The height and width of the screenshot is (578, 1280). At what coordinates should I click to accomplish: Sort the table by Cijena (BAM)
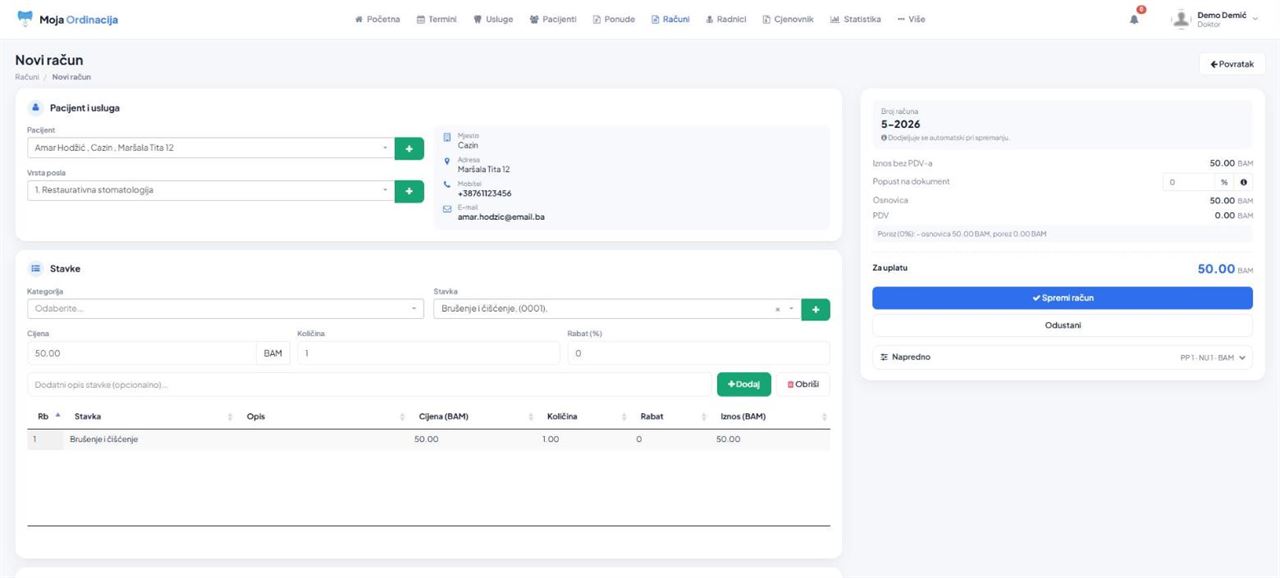[472, 416]
